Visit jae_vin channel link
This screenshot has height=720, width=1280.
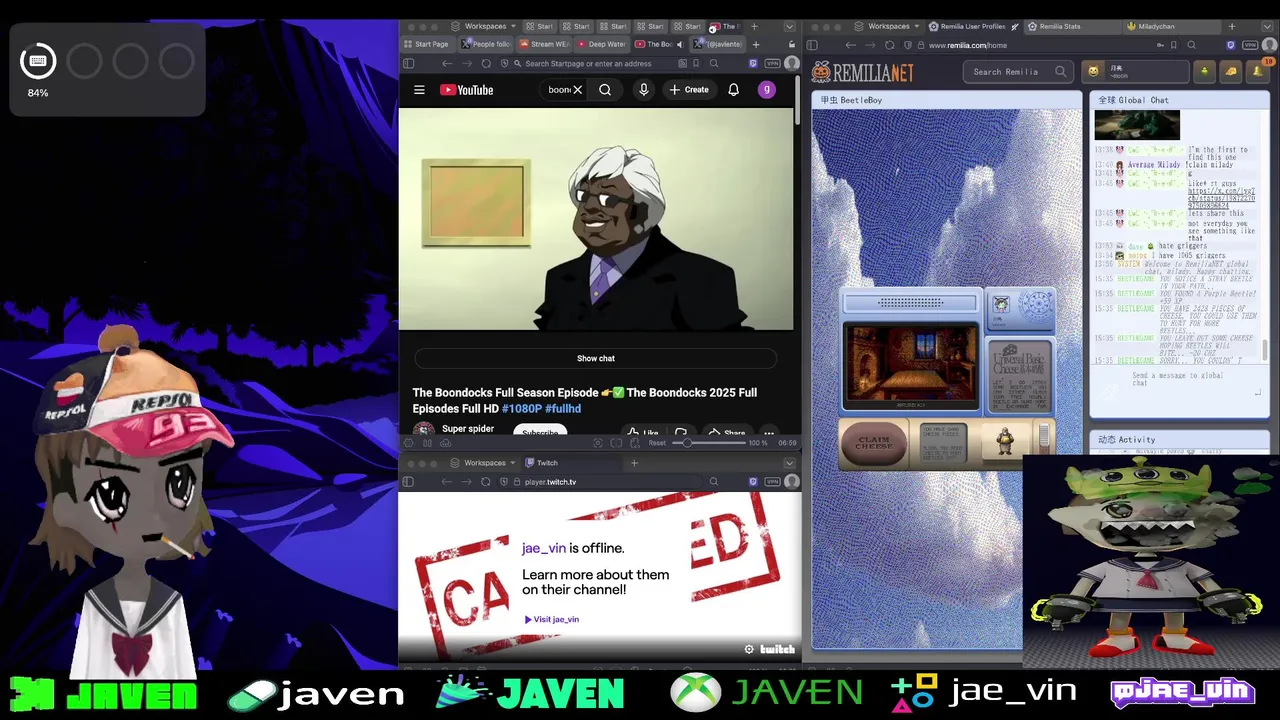pos(552,619)
